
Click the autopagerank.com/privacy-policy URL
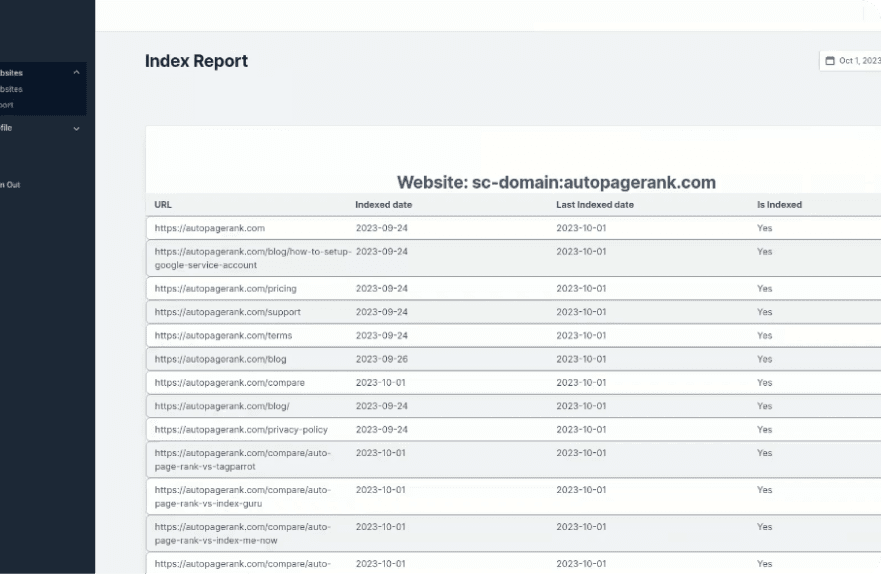(x=241, y=430)
